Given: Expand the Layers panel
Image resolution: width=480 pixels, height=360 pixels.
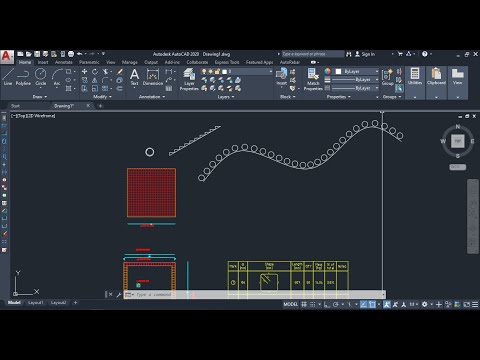Looking at the screenshot, I should 226,97.
